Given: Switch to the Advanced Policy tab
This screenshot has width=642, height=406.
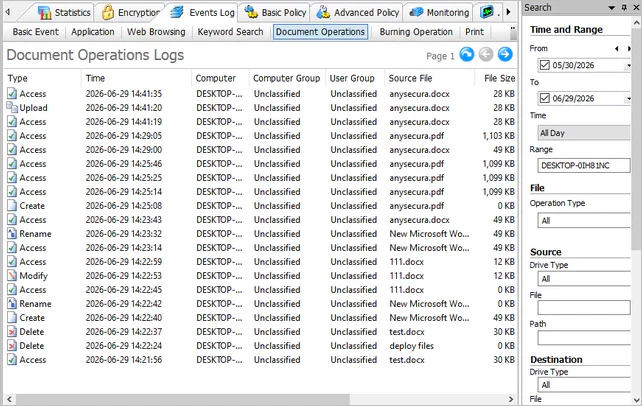Looking at the screenshot, I should click(x=357, y=12).
